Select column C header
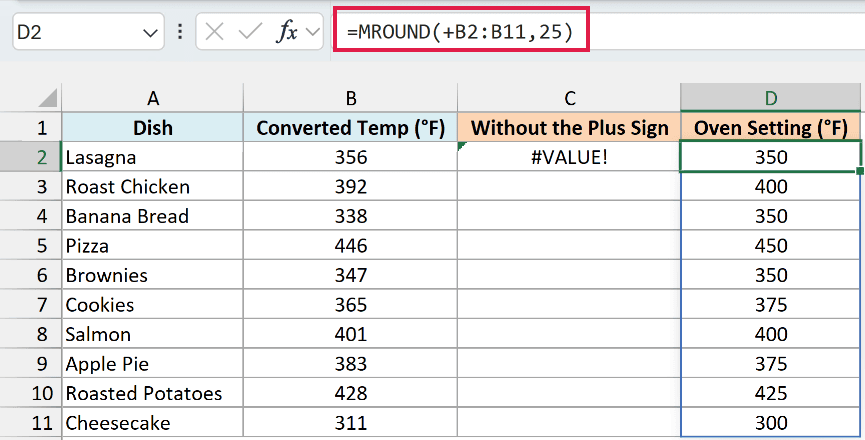 coord(569,98)
